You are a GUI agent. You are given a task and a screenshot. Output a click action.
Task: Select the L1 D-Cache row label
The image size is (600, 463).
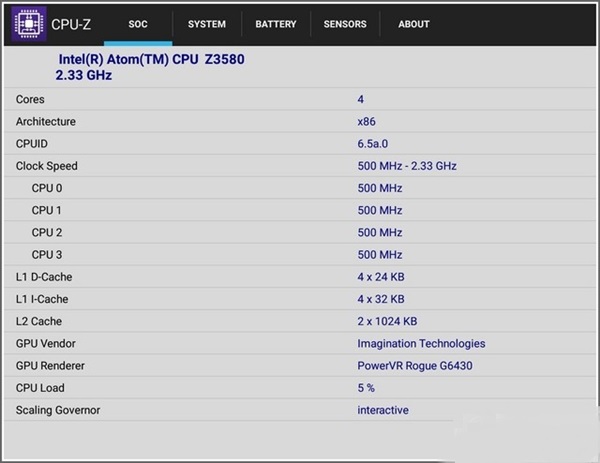[44, 277]
